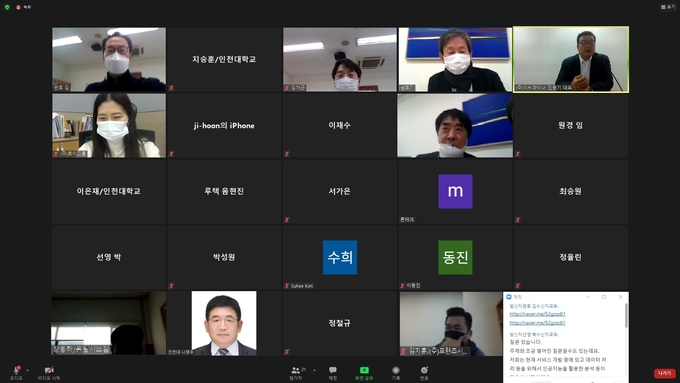The height and width of the screenshot is (383, 680).
Task: Open first naver.me link in chat
Action: coord(537,314)
